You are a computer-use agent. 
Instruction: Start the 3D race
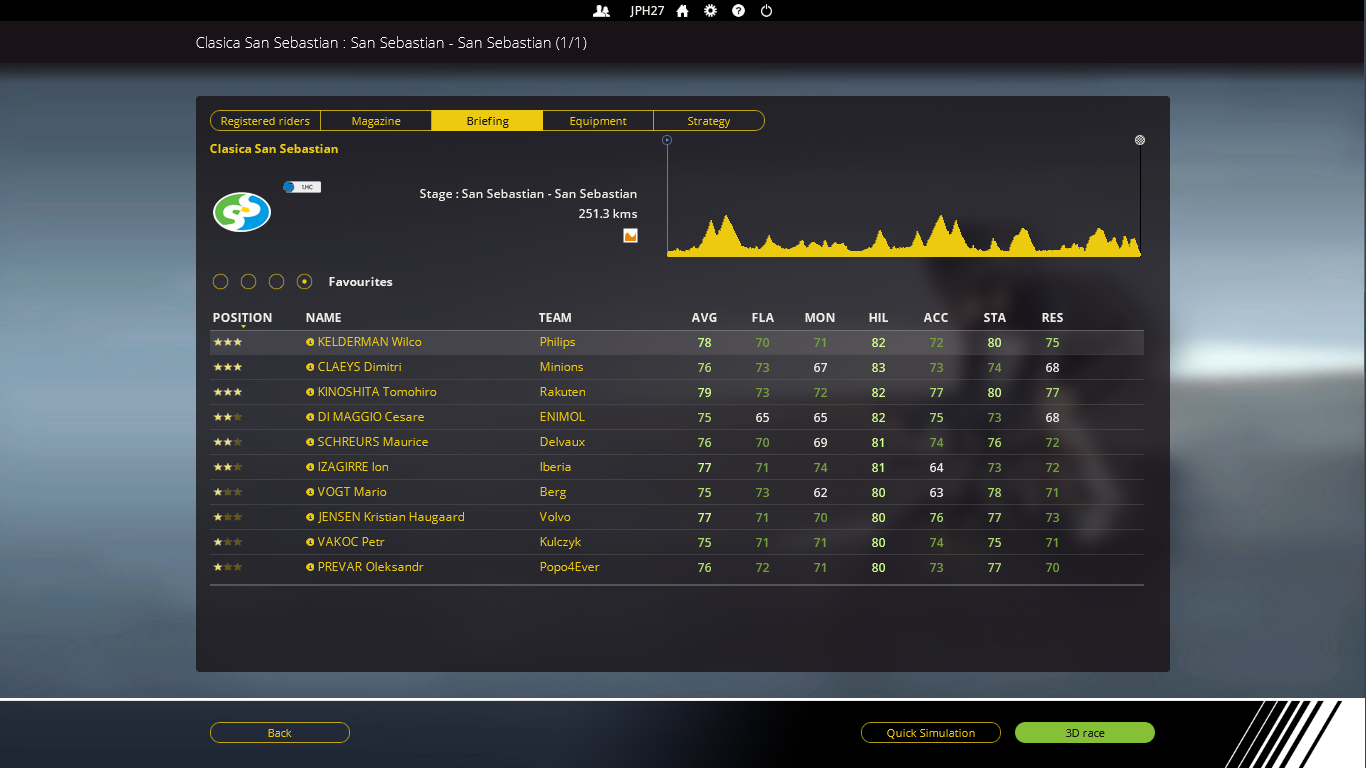pyautogui.click(x=1084, y=733)
